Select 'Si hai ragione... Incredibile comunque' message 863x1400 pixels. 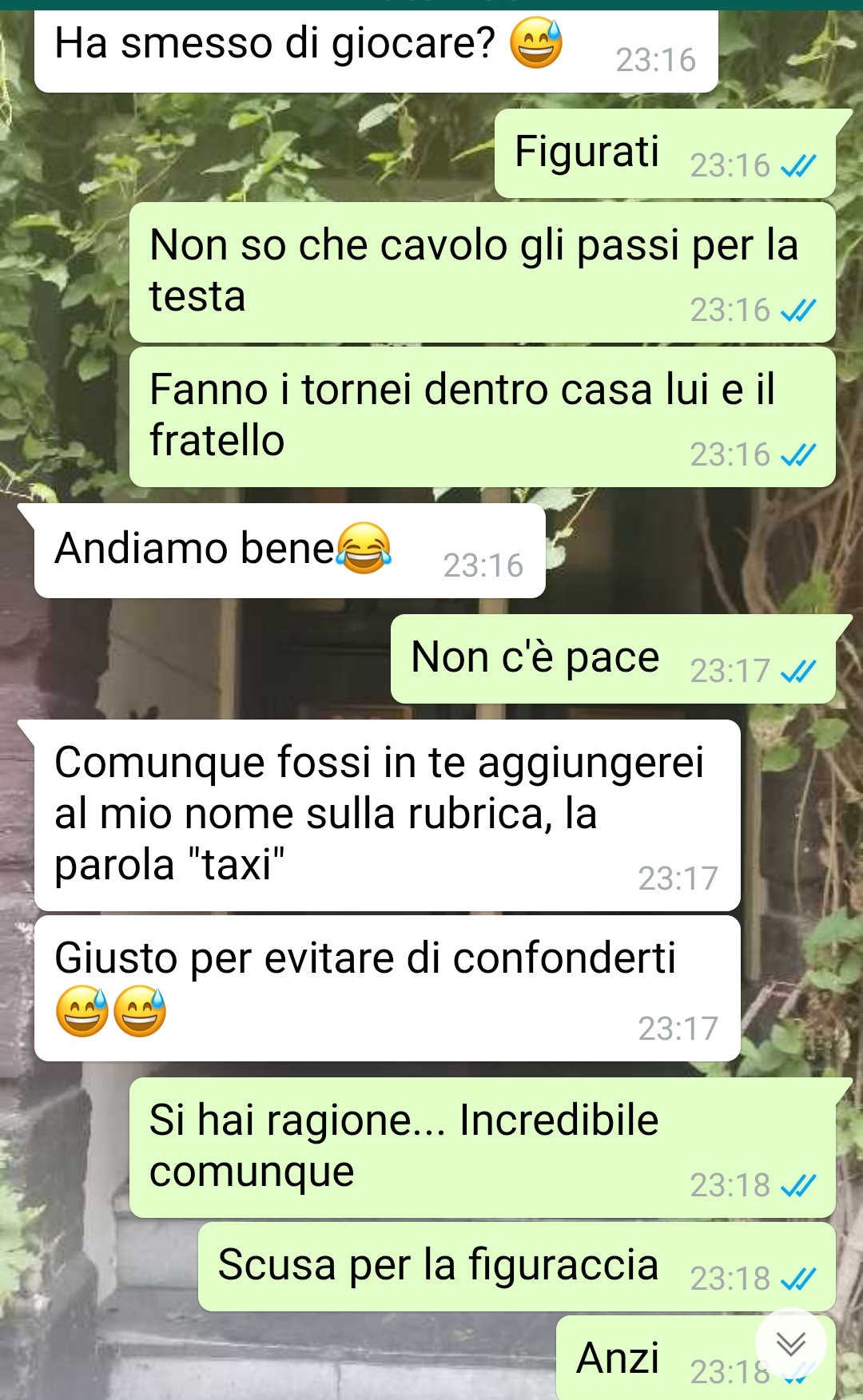[x=483, y=1148]
